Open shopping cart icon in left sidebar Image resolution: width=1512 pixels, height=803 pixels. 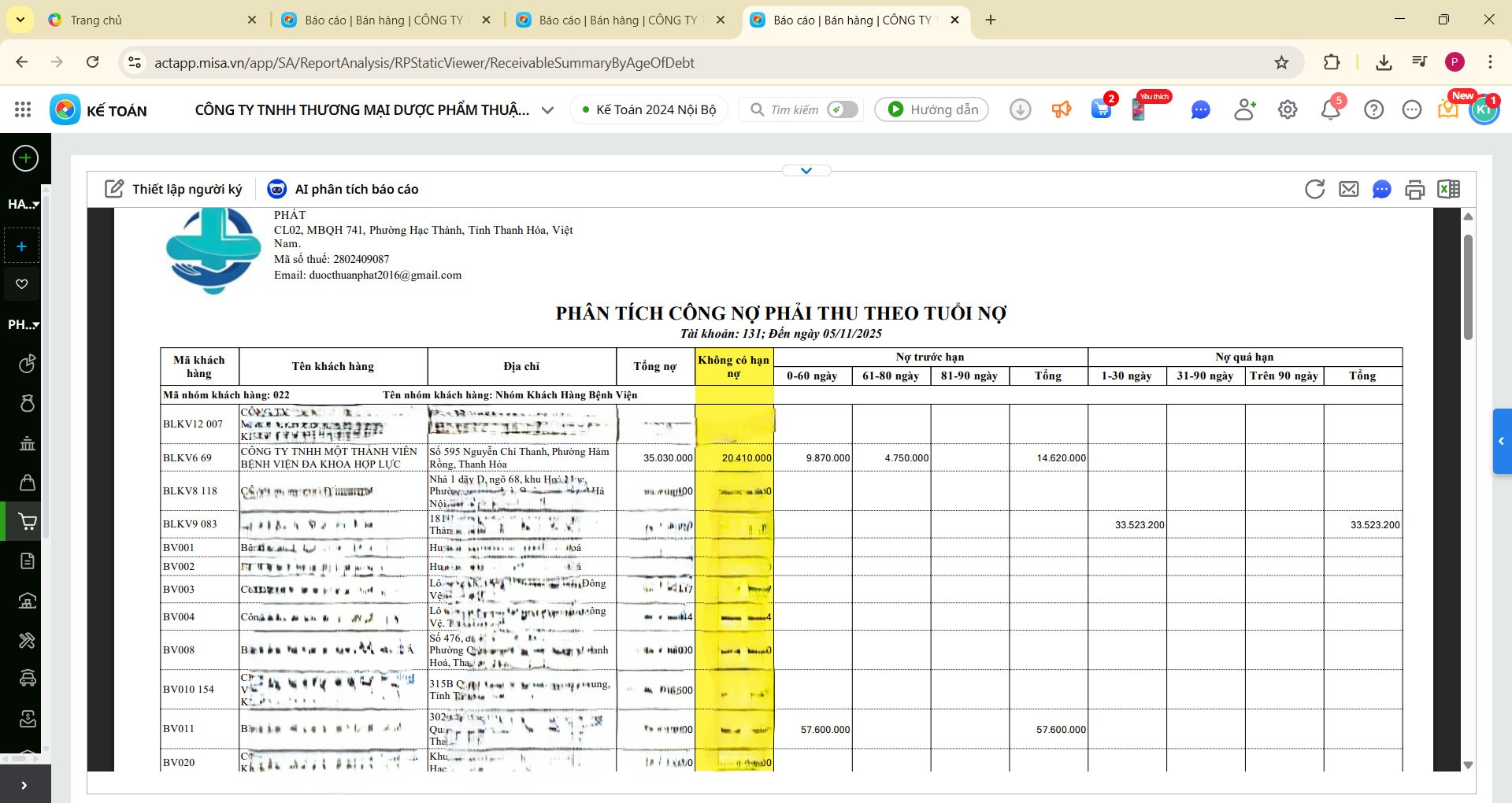27,521
